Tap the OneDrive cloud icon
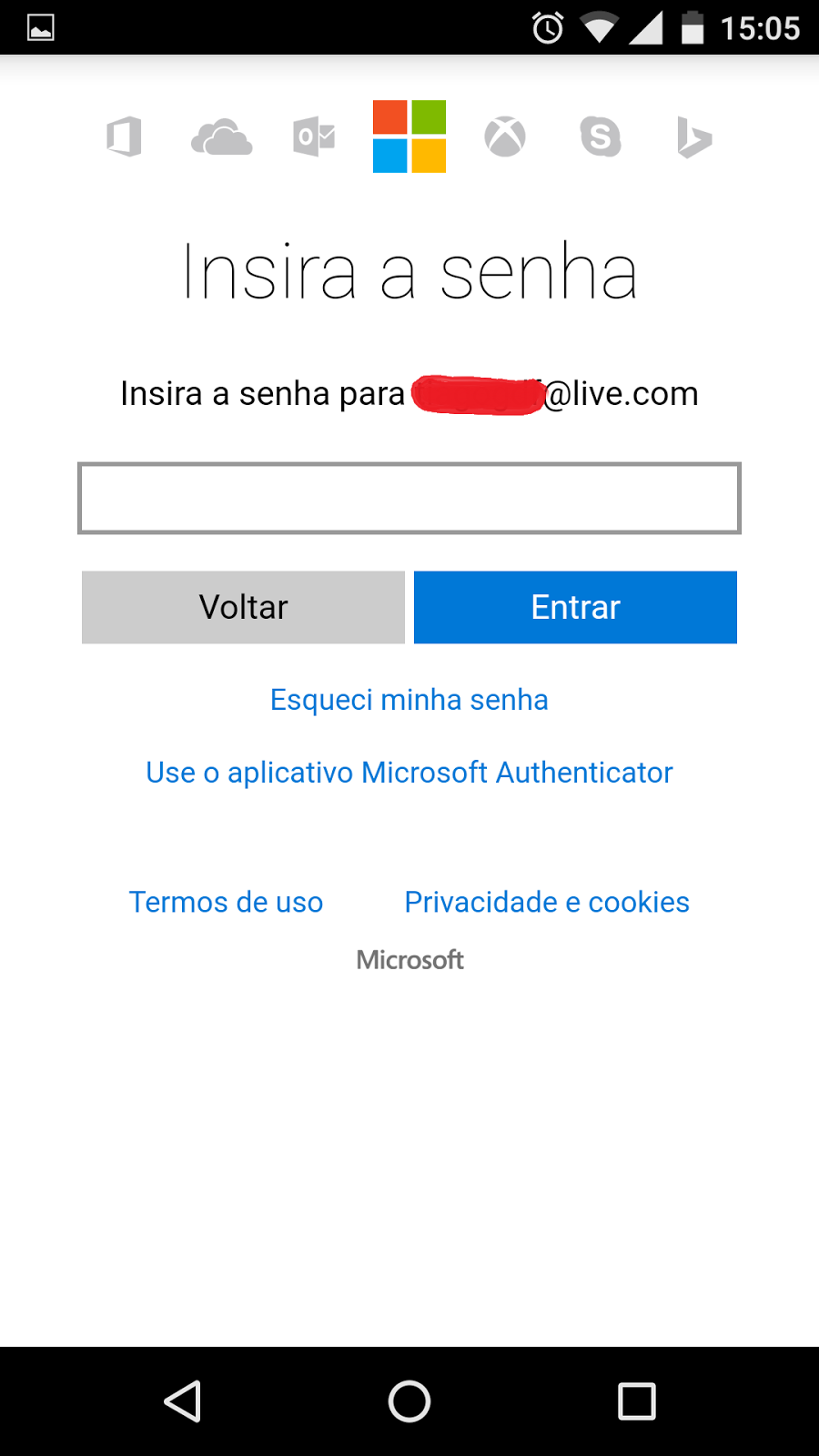The width and height of the screenshot is (819, 1456). click(221, 137)
